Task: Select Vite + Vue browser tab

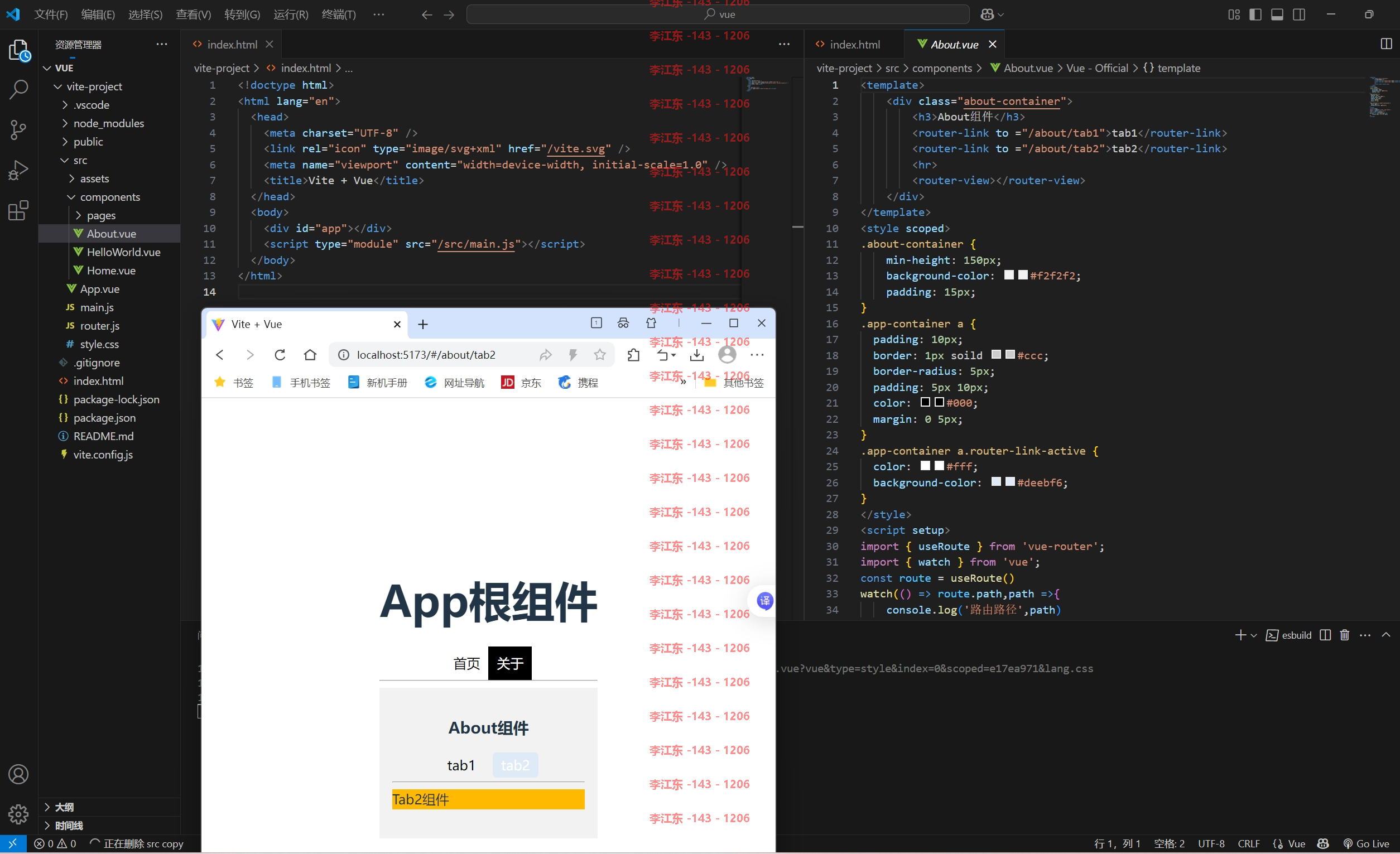Action: (307, 324)
